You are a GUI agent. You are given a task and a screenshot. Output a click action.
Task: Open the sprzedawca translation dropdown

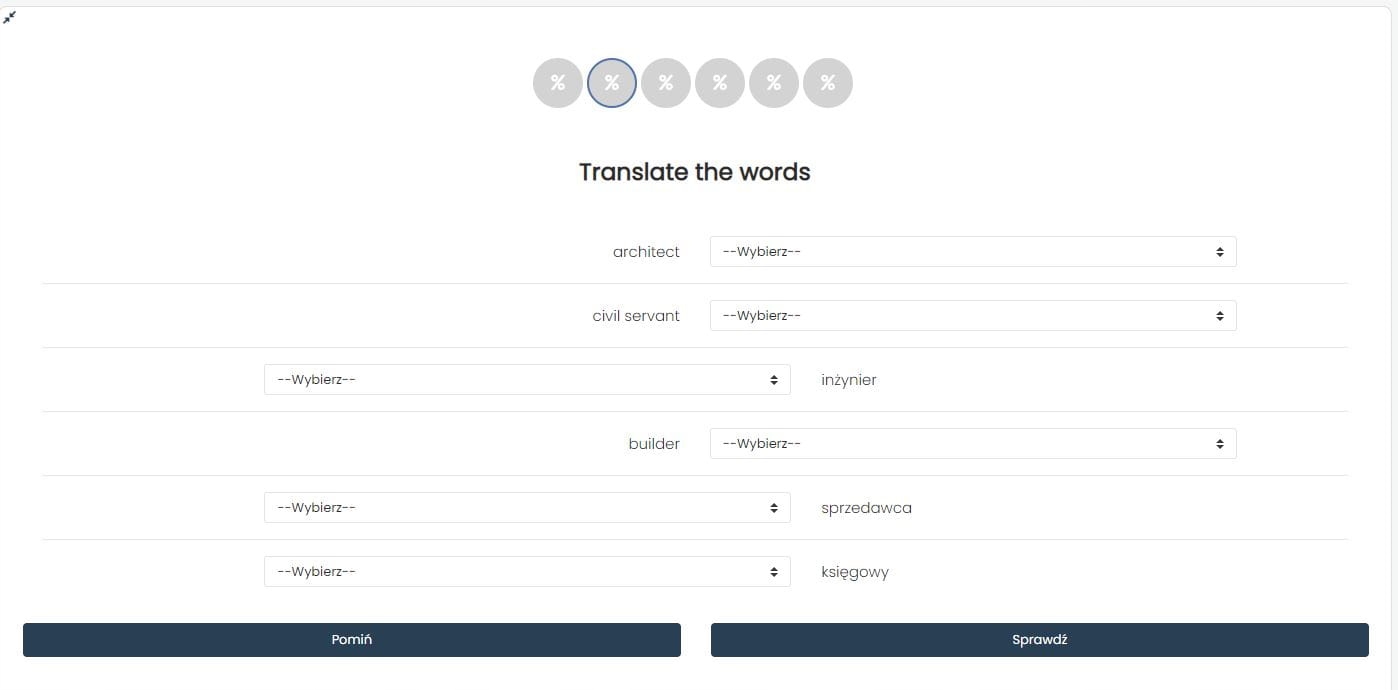[x=527, y=508]
